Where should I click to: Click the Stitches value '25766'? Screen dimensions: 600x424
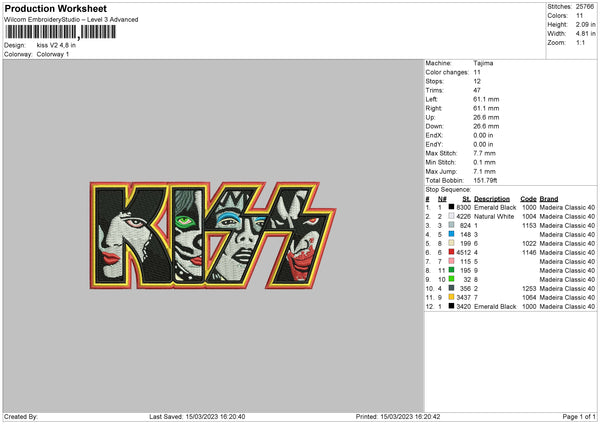coord(585,7)
